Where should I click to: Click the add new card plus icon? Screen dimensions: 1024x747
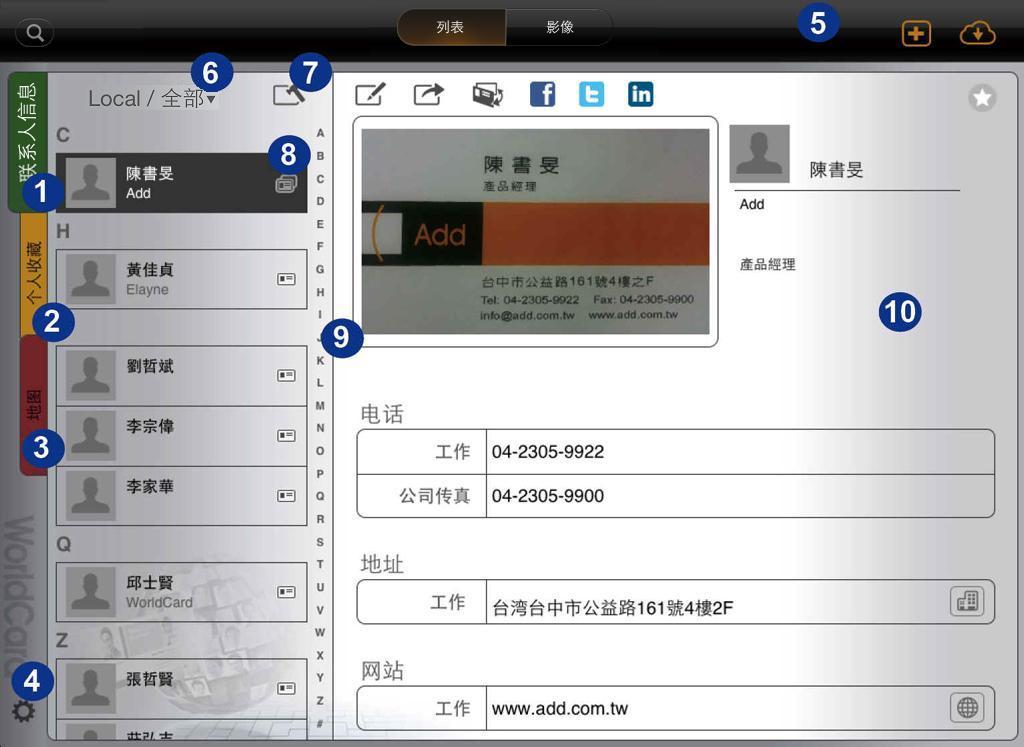pos(916,33)
